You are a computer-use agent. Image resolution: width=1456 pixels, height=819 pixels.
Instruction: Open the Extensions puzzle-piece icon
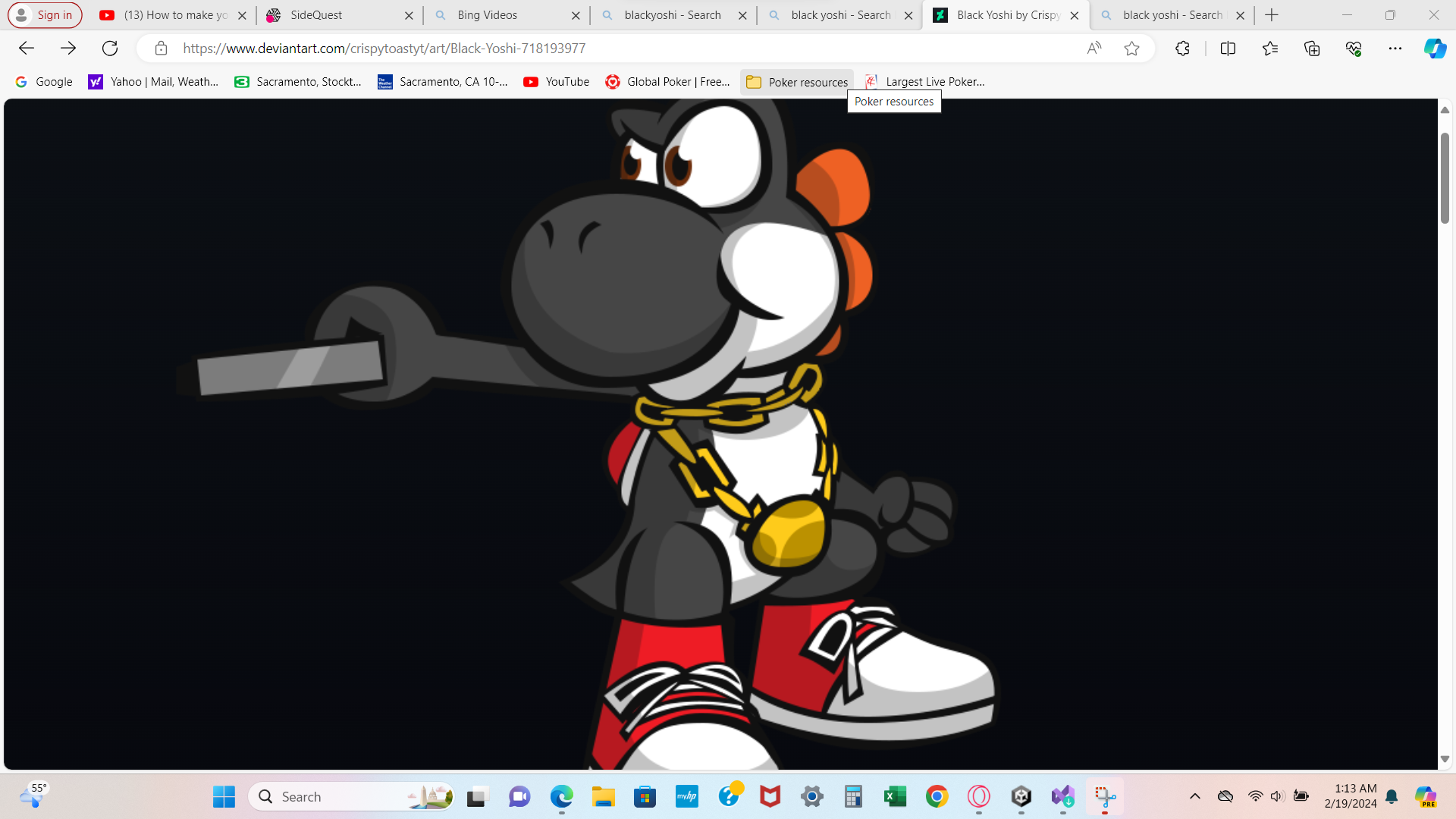click(x=1182, y=48)
